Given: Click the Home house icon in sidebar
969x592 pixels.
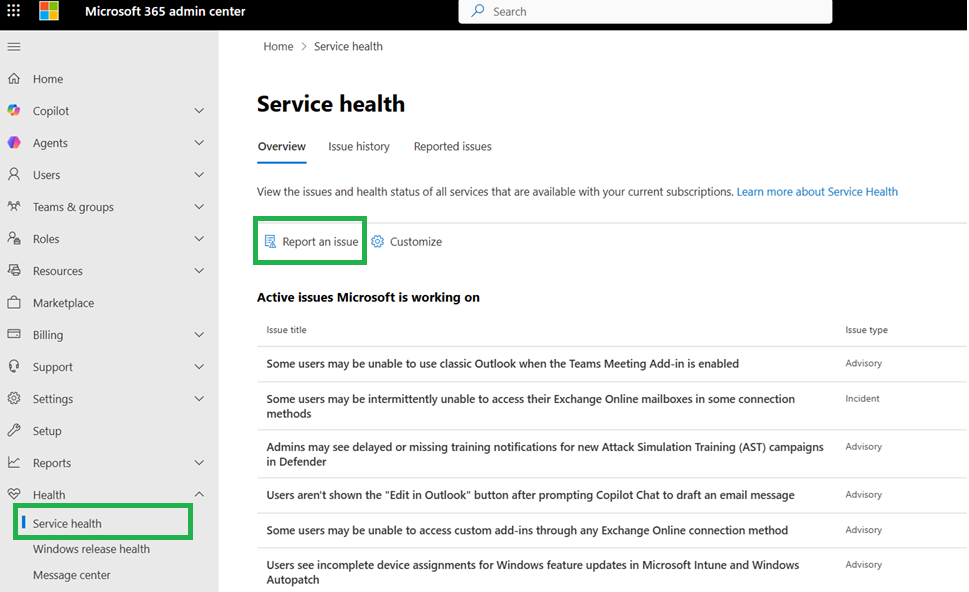Looking at the screenshot, I should coord(14,78).
